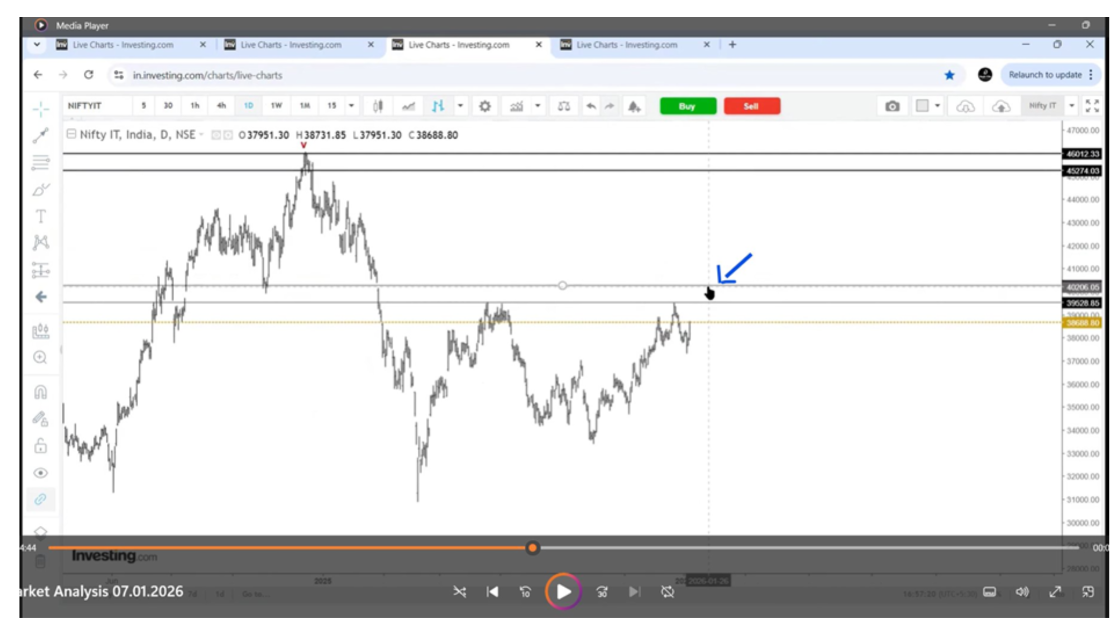Open the 15 minute interval dropdown
Image resolution: width=1120 pixels, height=630 pixels.
tap(332, 106)
